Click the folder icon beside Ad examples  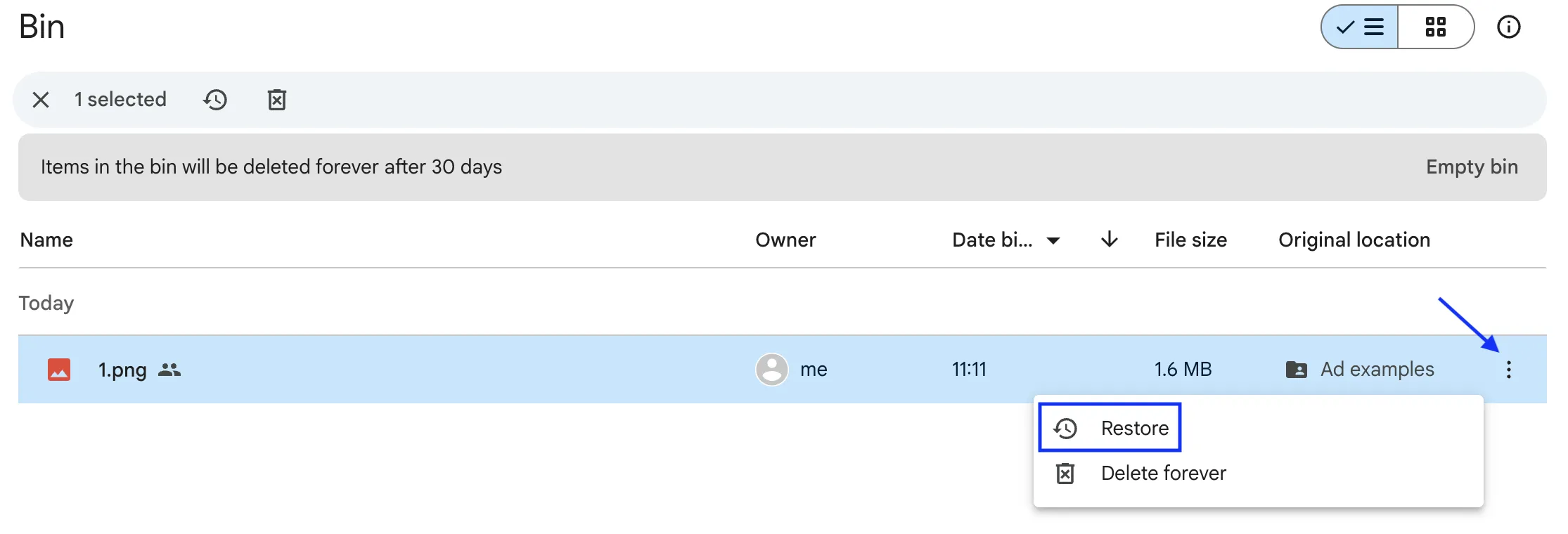pos(1298,370)
